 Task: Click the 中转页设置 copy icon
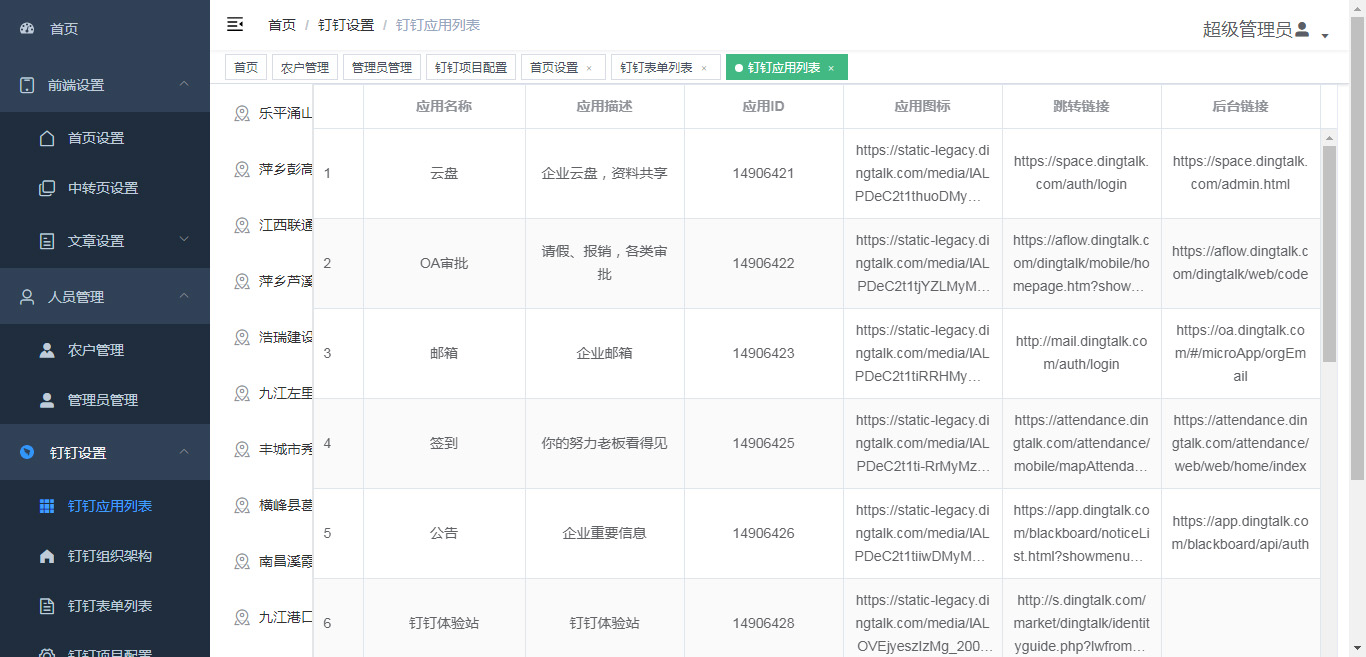47,188
